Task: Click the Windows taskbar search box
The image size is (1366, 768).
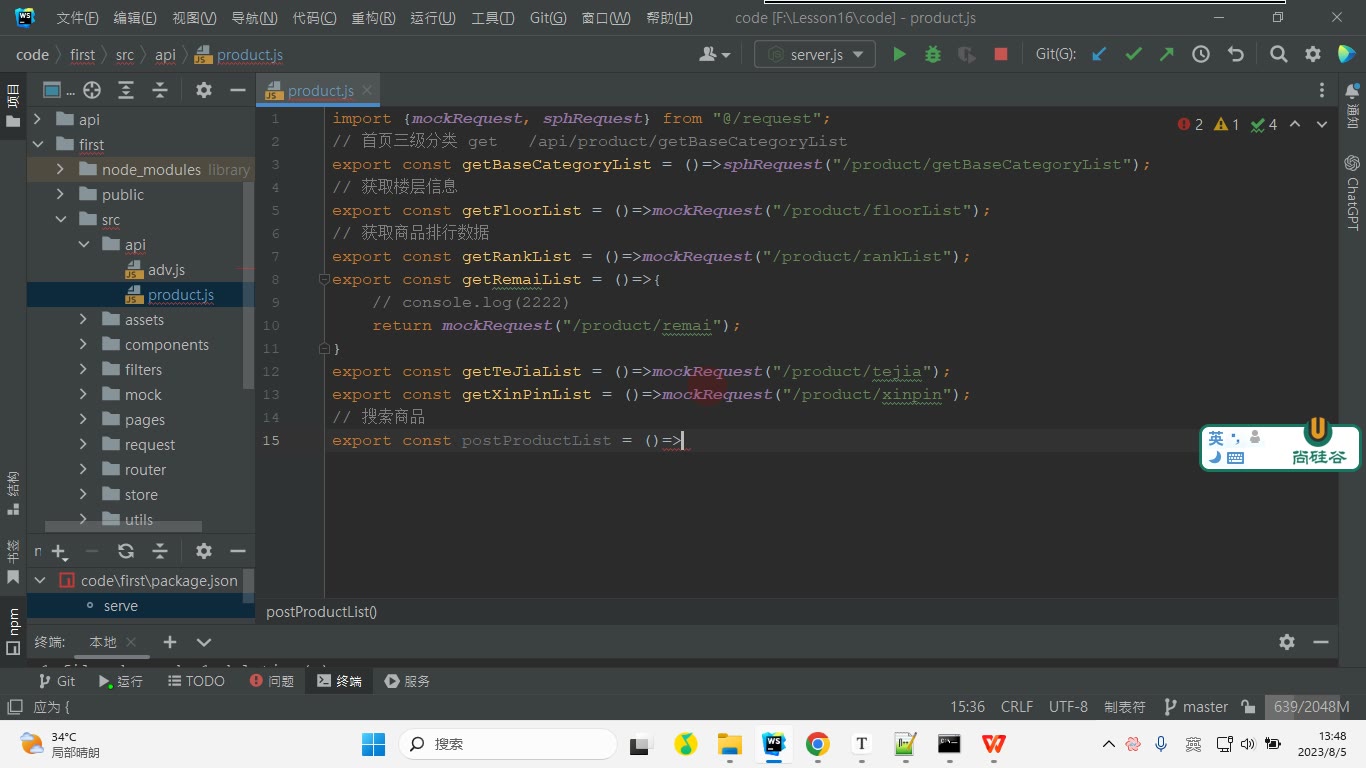Action: [x=508, y=744]
